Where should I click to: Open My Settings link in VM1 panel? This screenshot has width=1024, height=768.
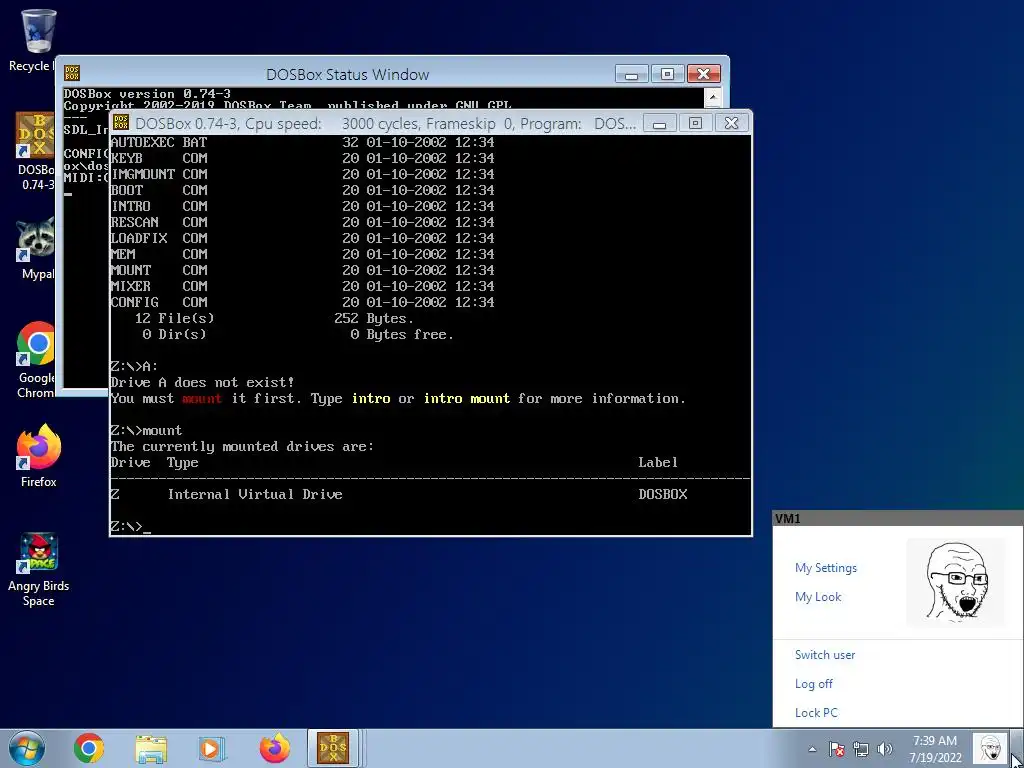click(x=825, y=568)
